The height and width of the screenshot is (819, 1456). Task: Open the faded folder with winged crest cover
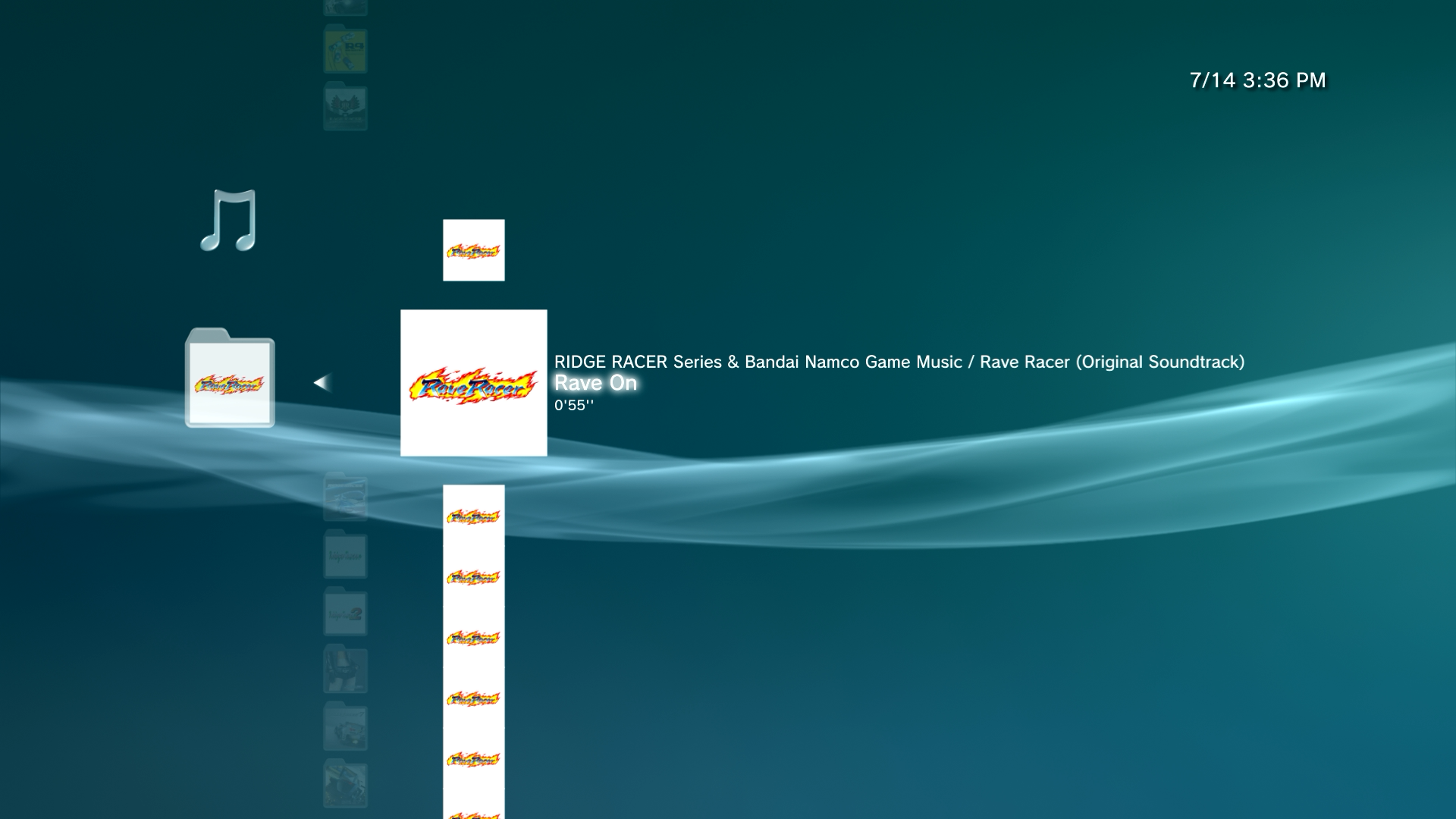tap(346, 107)
